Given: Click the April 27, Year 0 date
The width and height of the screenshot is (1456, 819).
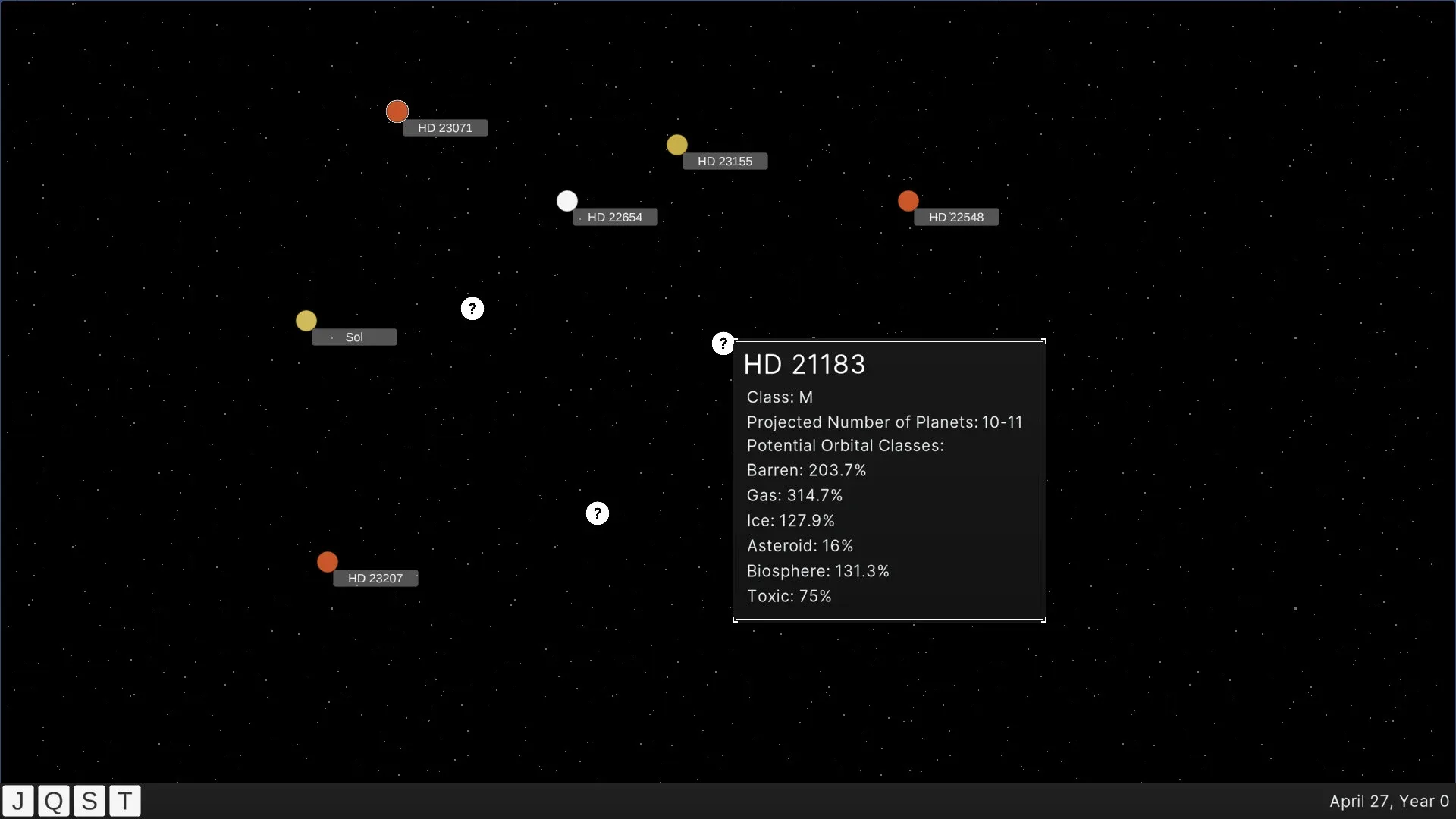Looking at the screenshot, I should pyautogui.click(x=1389, y=802).
